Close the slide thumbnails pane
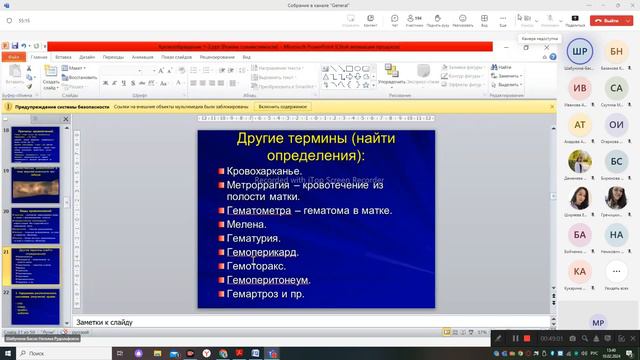This screenshot has height=360, width=640. coord(66,119)
